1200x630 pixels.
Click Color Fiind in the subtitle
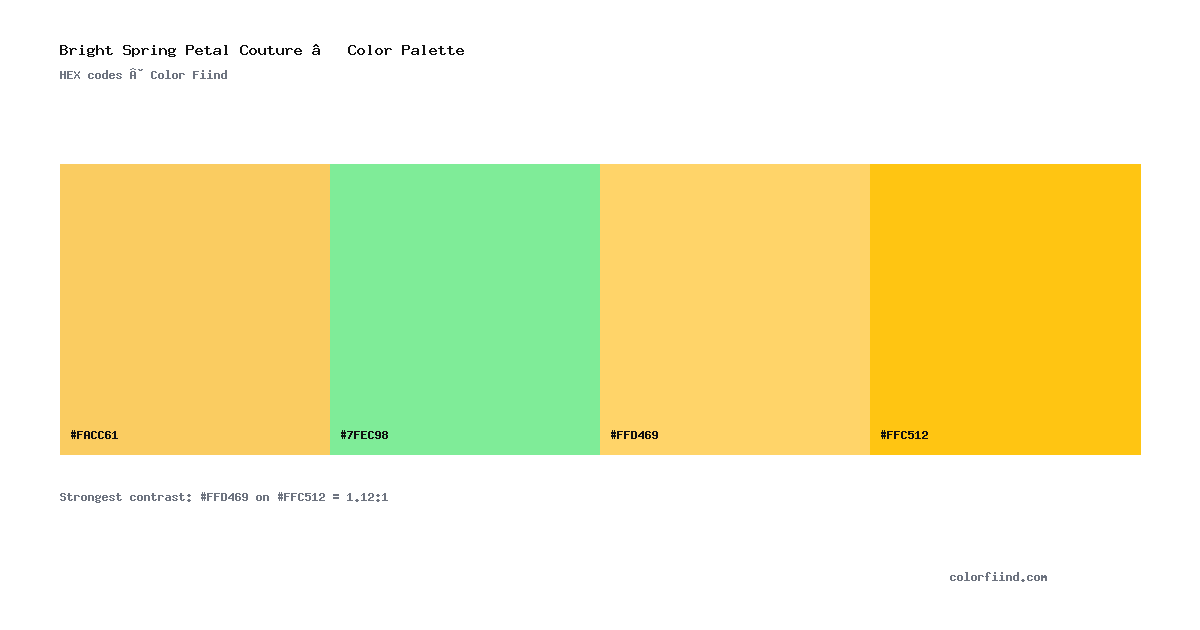pos(189,75)
